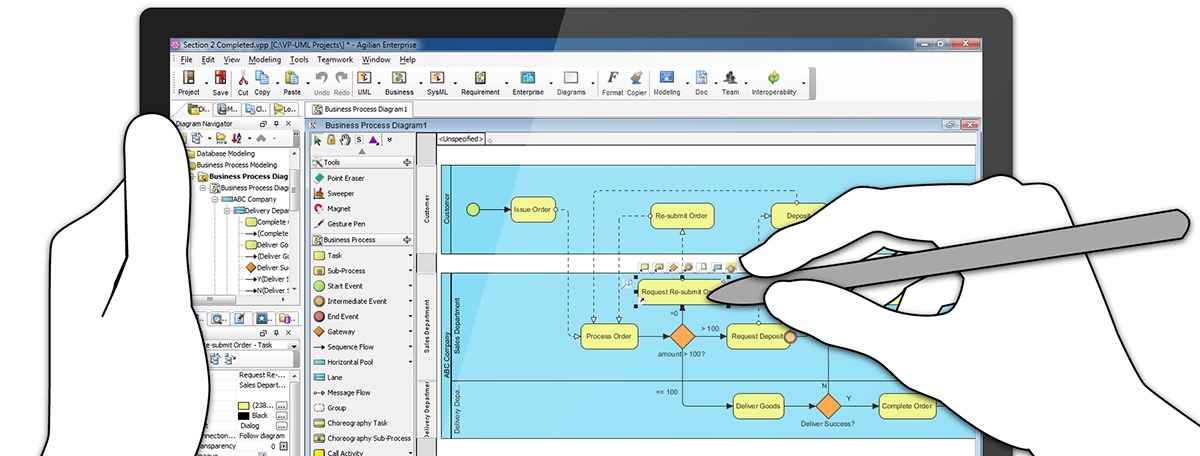Click the Save icon in toolbar
Screen dimensions: 1200x456
(220, 82)
